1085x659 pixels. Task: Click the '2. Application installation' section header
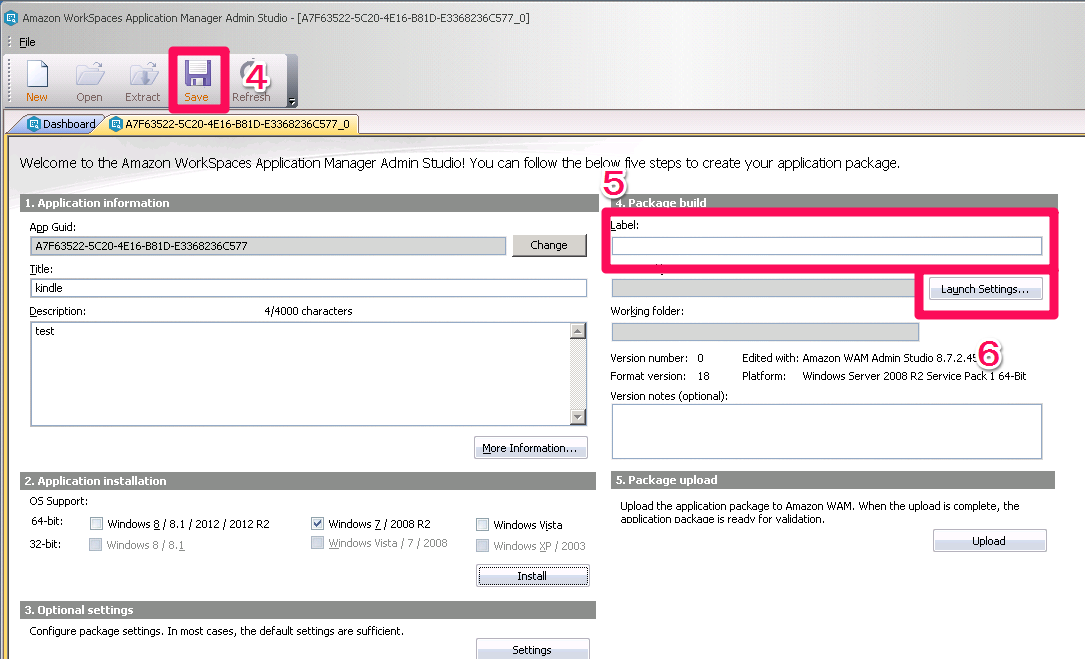[x=308, y=480]
